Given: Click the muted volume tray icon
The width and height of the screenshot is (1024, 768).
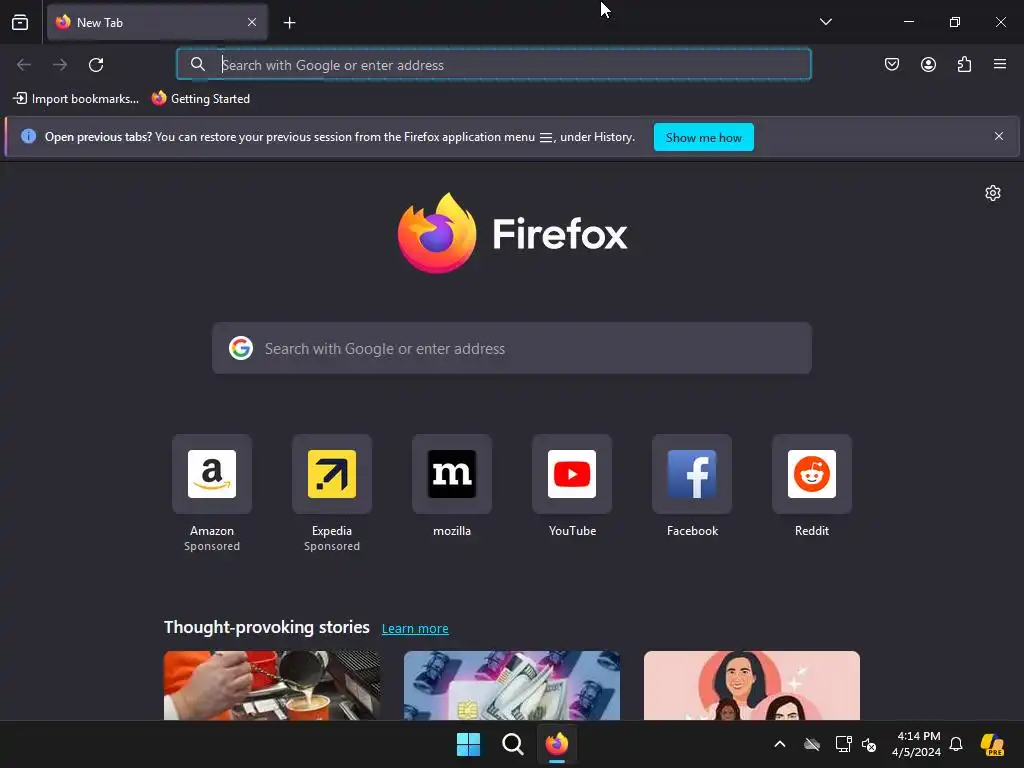Looking at the screenshot, I should 869,744.
